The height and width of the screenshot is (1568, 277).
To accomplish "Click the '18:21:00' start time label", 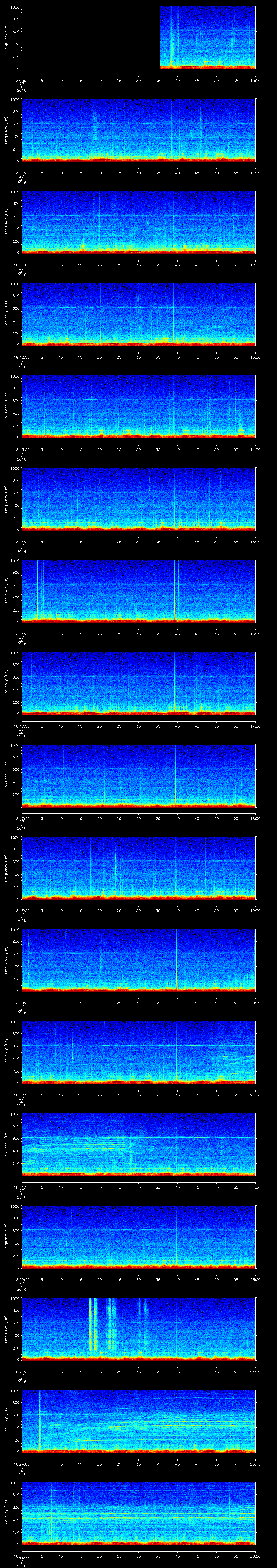I will (x=21, y=1187).
